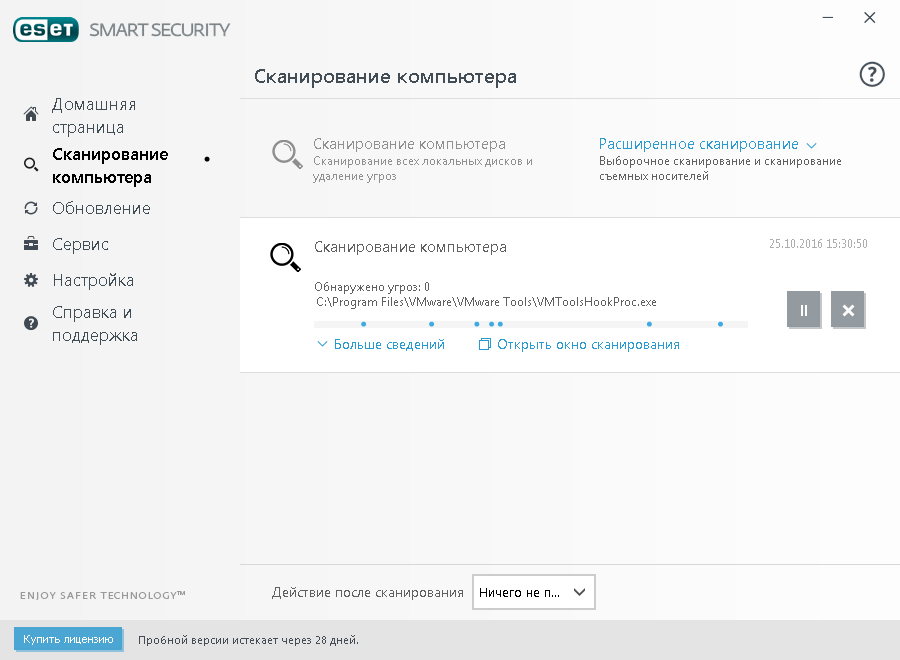Image resolution: width=900 pixels, height=660 pixels.
Task: Open the Сервис section
Action: click(80, 244)
